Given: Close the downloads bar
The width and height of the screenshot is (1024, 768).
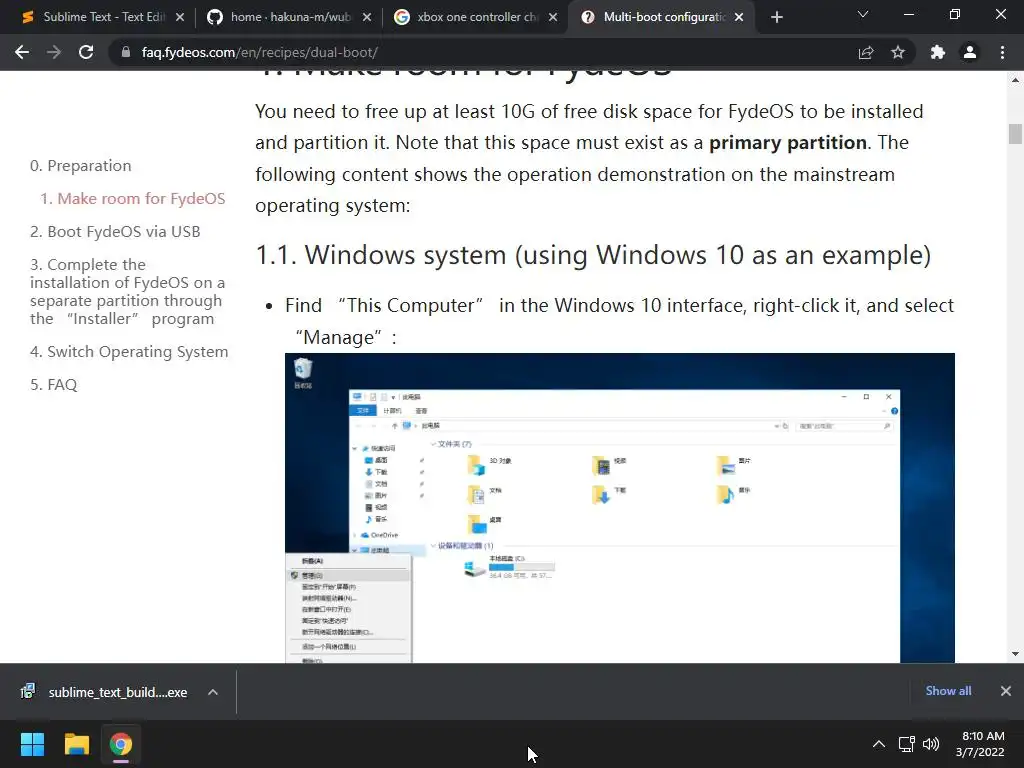Looking at the screenshot, I should click(1006, 691).
